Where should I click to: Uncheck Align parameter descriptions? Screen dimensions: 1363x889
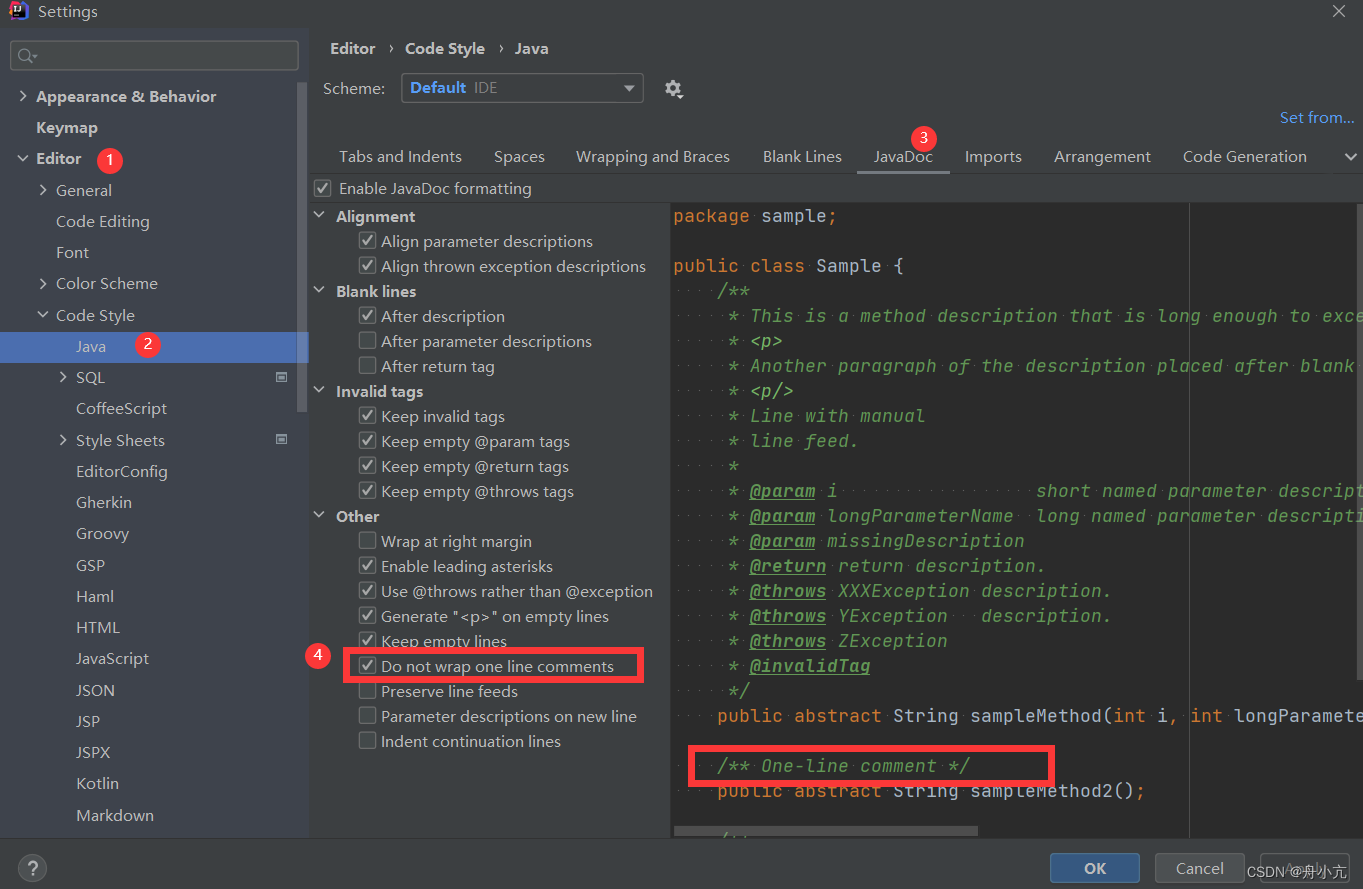click(368, 241)
